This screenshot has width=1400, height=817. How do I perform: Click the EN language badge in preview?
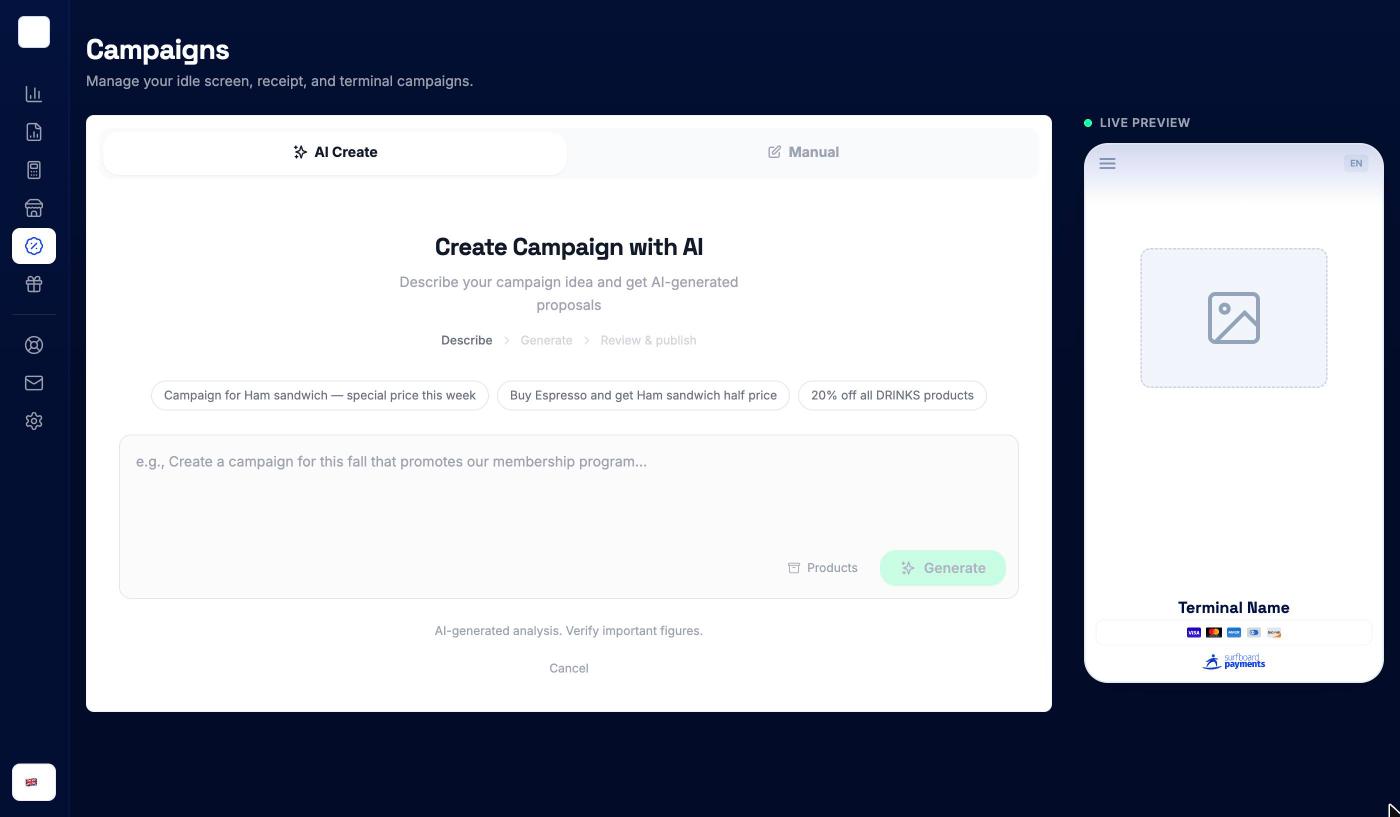(1356, 163)
